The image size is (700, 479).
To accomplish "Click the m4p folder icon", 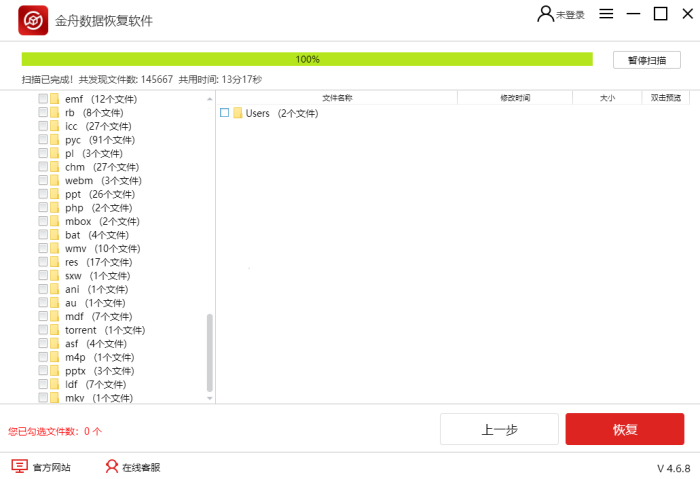I will (54, 357).
